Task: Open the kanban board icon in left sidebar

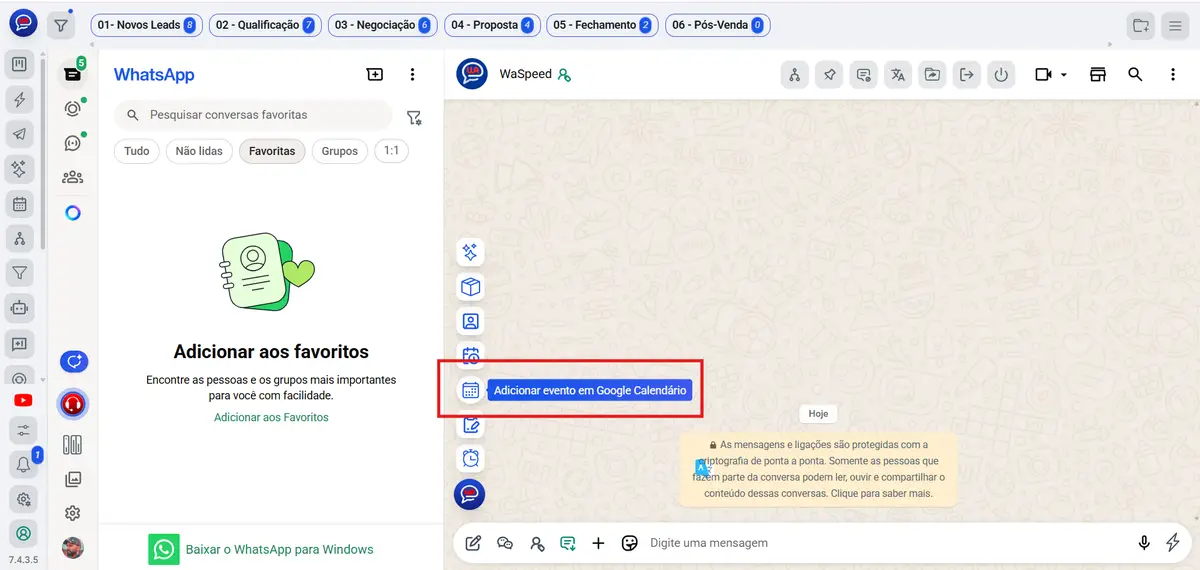Action: click(20, 66)
